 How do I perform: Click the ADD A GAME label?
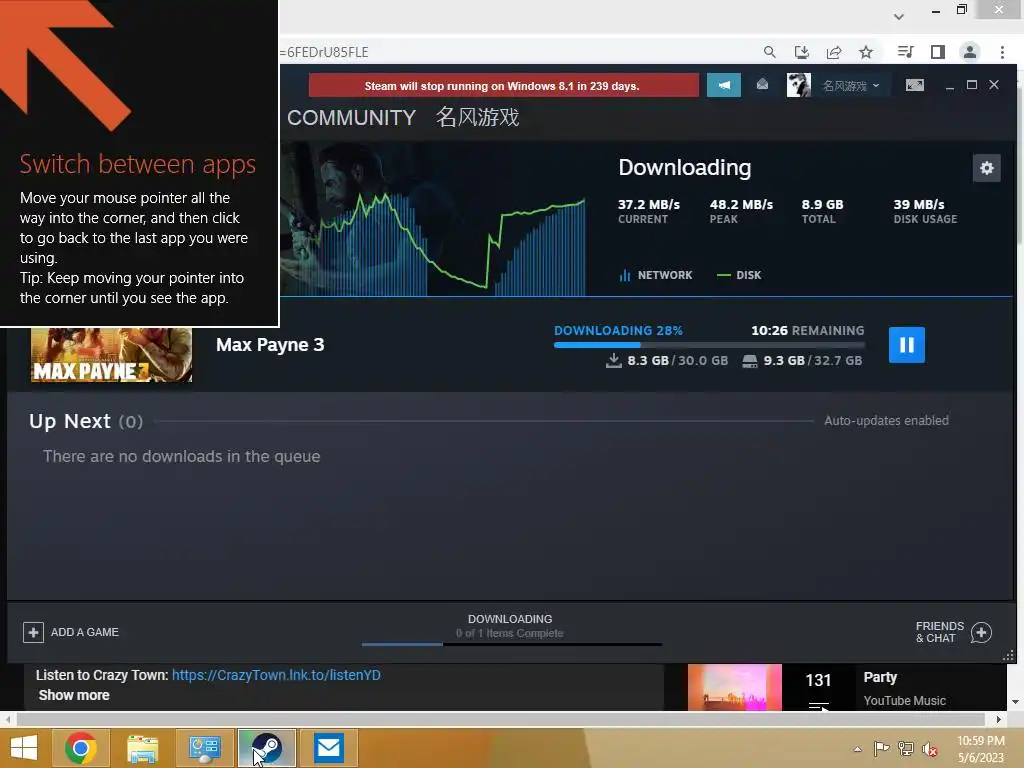[85, 632]
